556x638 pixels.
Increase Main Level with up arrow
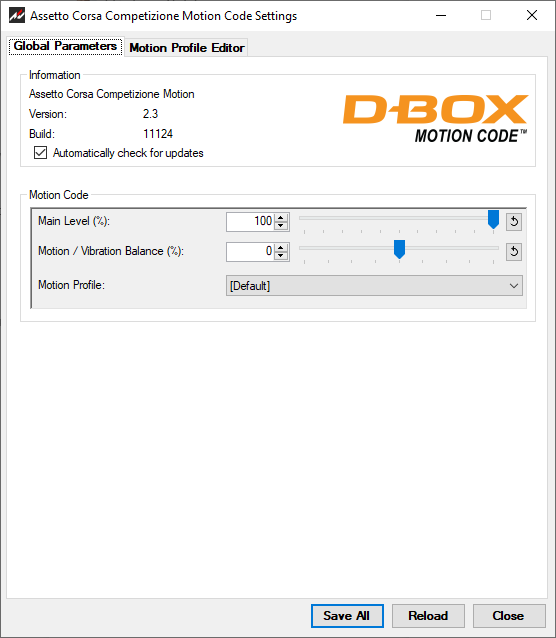pyautogui.click(x=280, y=218)
